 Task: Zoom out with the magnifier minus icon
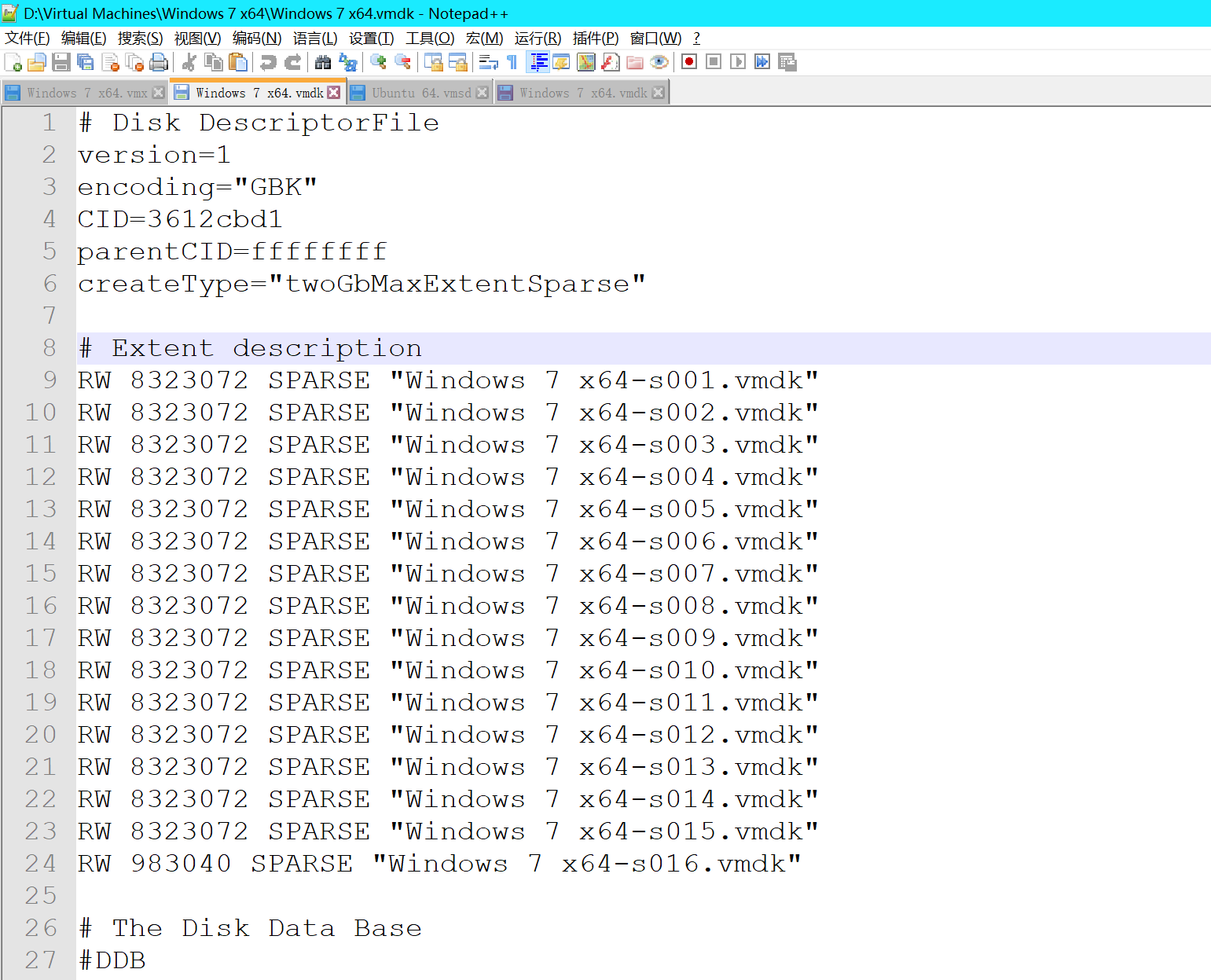(x=402, y=62)
